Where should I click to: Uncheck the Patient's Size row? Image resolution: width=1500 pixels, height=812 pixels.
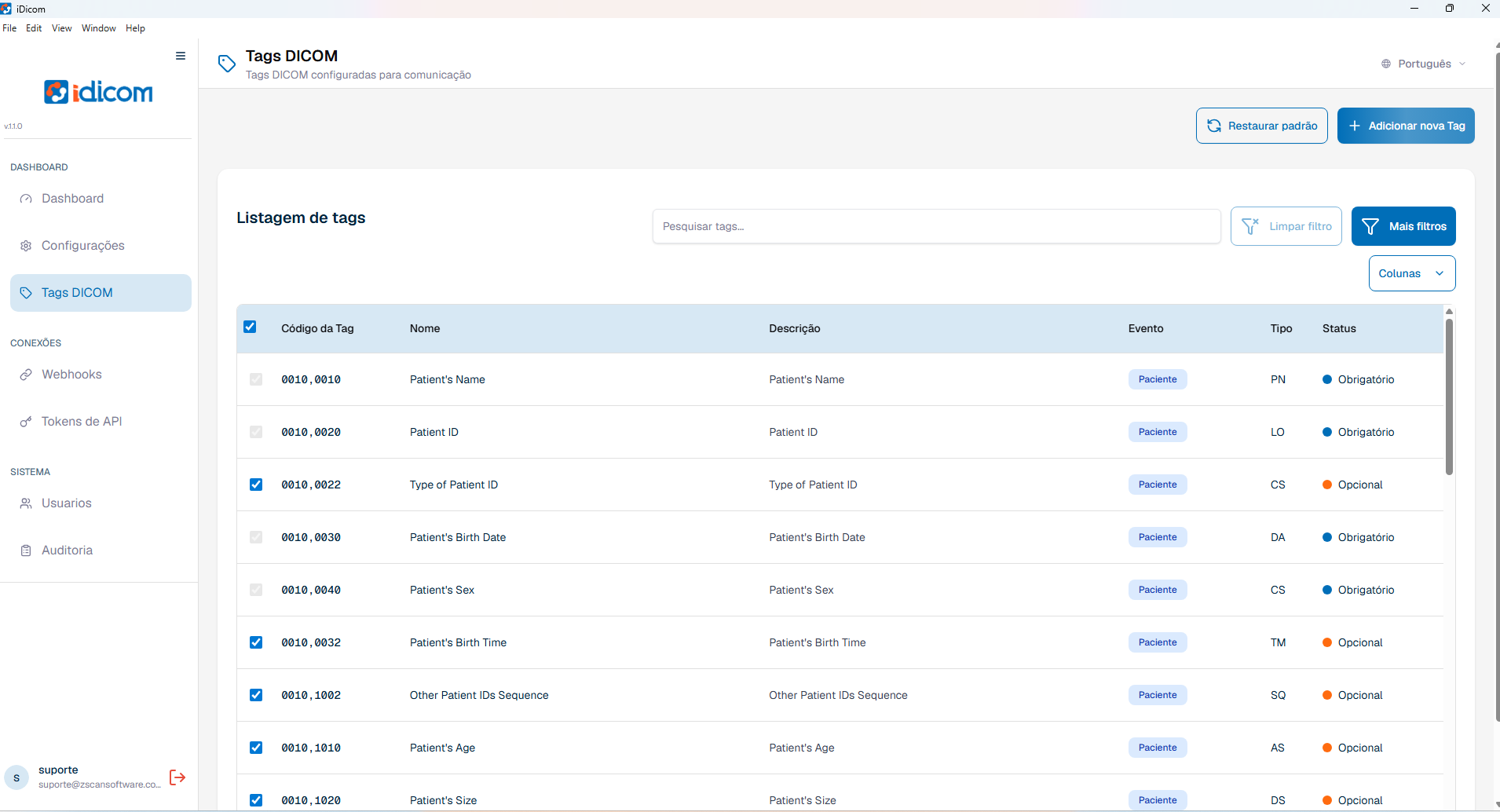click(256, 800)
